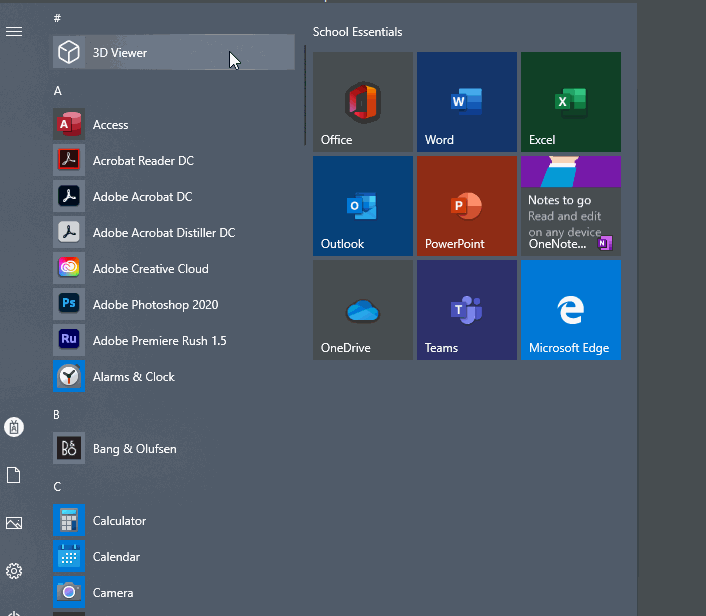Open Acrobat Reader DC
Screen dimensions: 706x616
pyautogui.click(x=174, y=160)
